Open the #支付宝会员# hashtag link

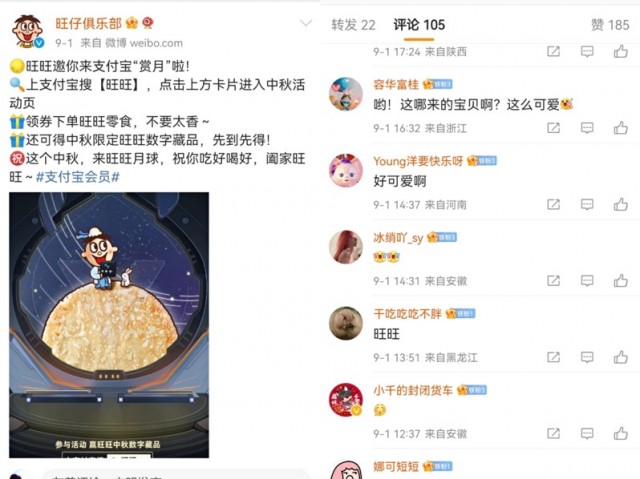78,177
